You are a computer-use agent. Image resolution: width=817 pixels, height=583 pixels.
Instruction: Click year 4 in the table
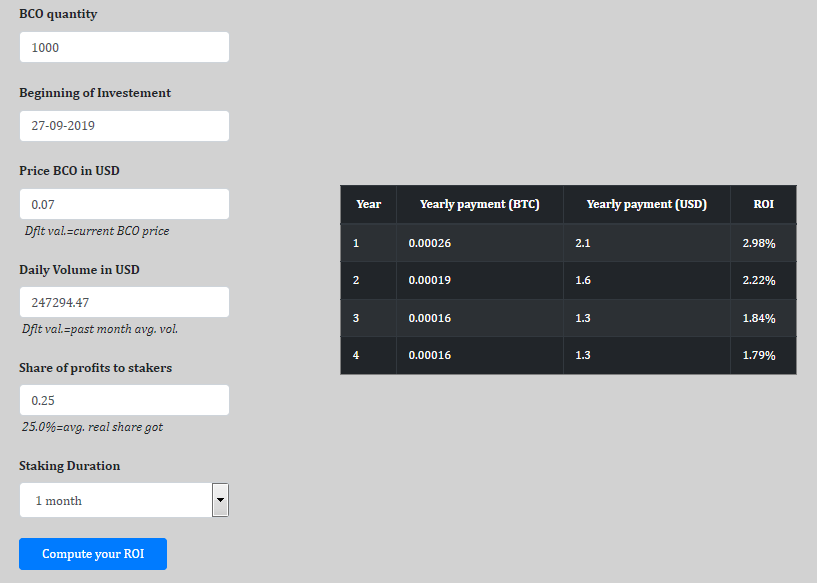pos(368,355)
